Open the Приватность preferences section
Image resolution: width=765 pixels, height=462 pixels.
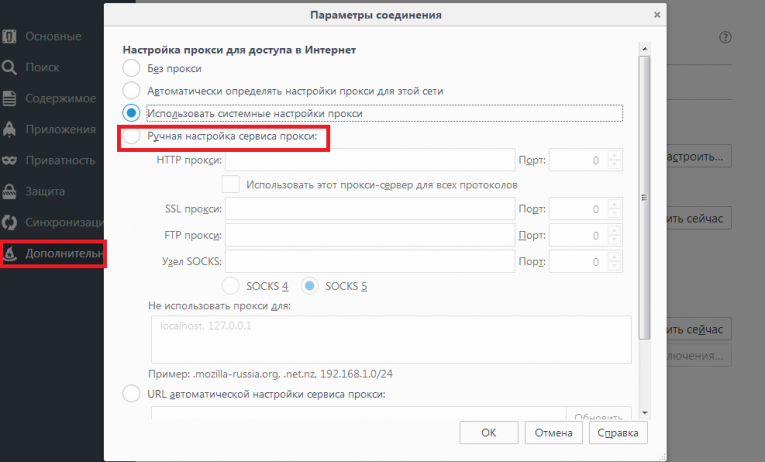click(60, 161)
